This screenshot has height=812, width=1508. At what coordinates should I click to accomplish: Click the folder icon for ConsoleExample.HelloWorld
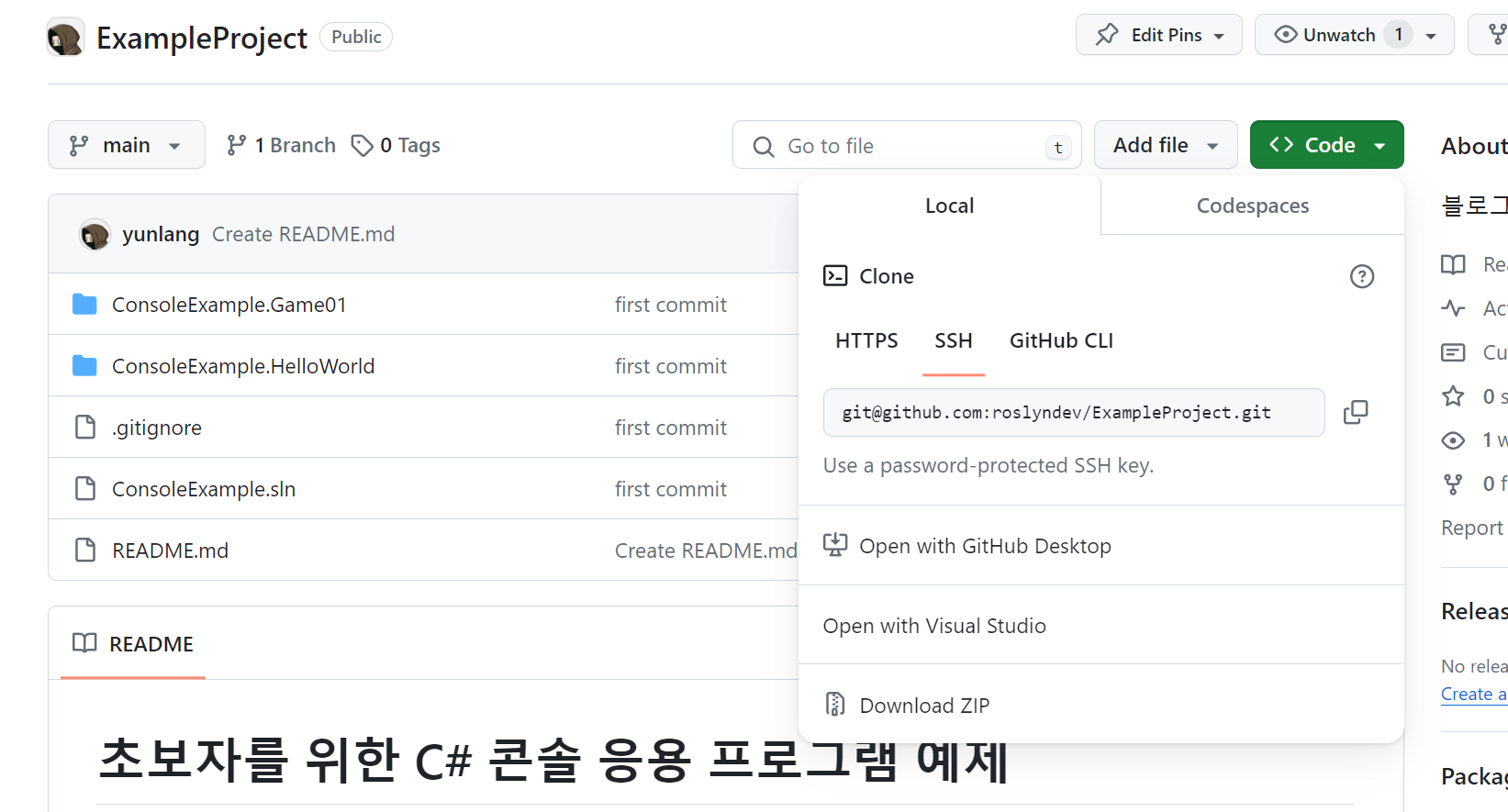(84, 365)
